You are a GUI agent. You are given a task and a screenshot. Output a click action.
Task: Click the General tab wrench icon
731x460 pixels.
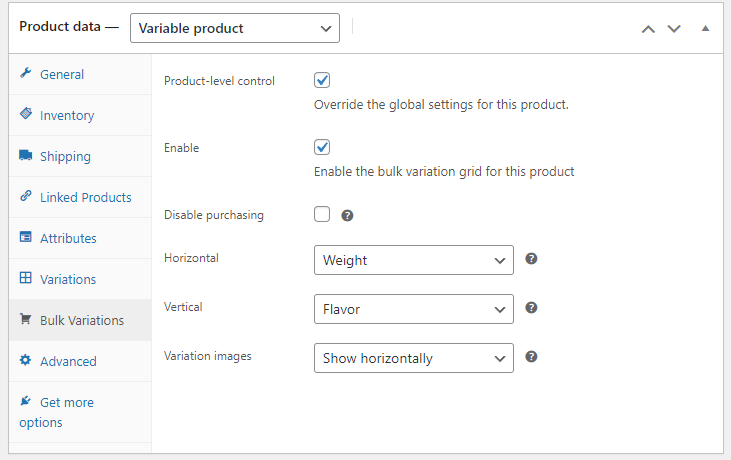tap(26, 74)
